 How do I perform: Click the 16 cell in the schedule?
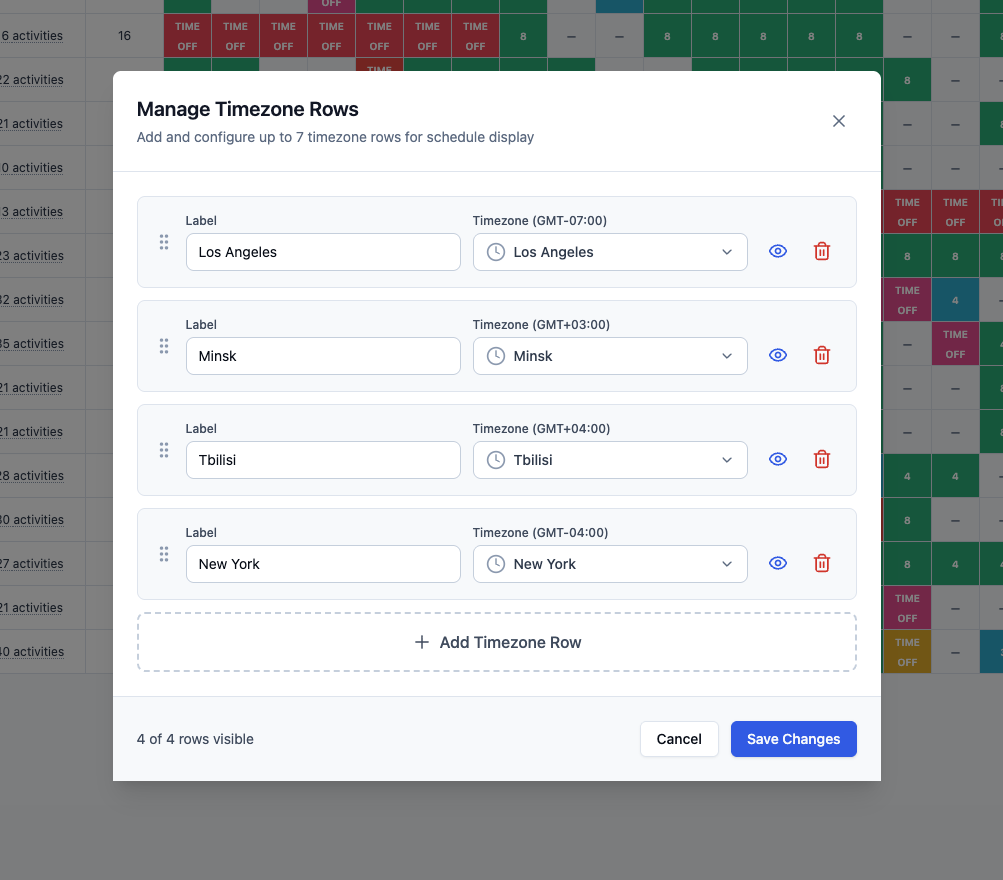pos(124,36)
